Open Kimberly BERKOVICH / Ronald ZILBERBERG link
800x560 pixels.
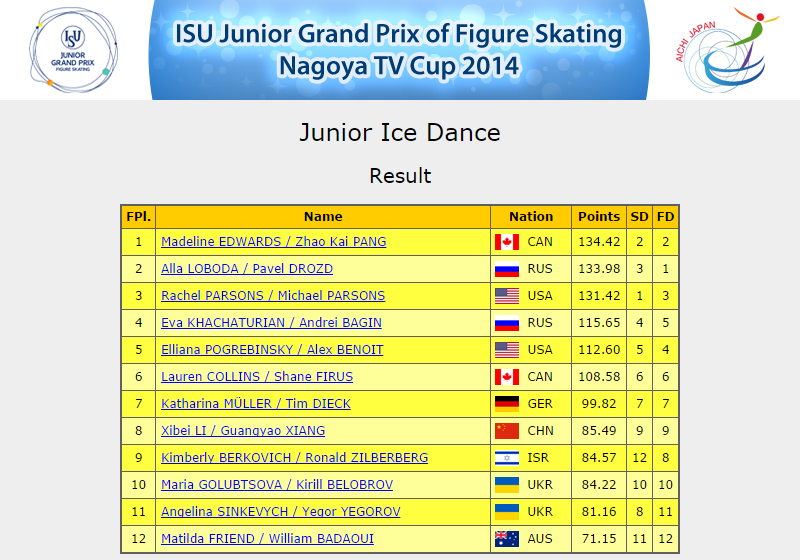tap(294, 458)
